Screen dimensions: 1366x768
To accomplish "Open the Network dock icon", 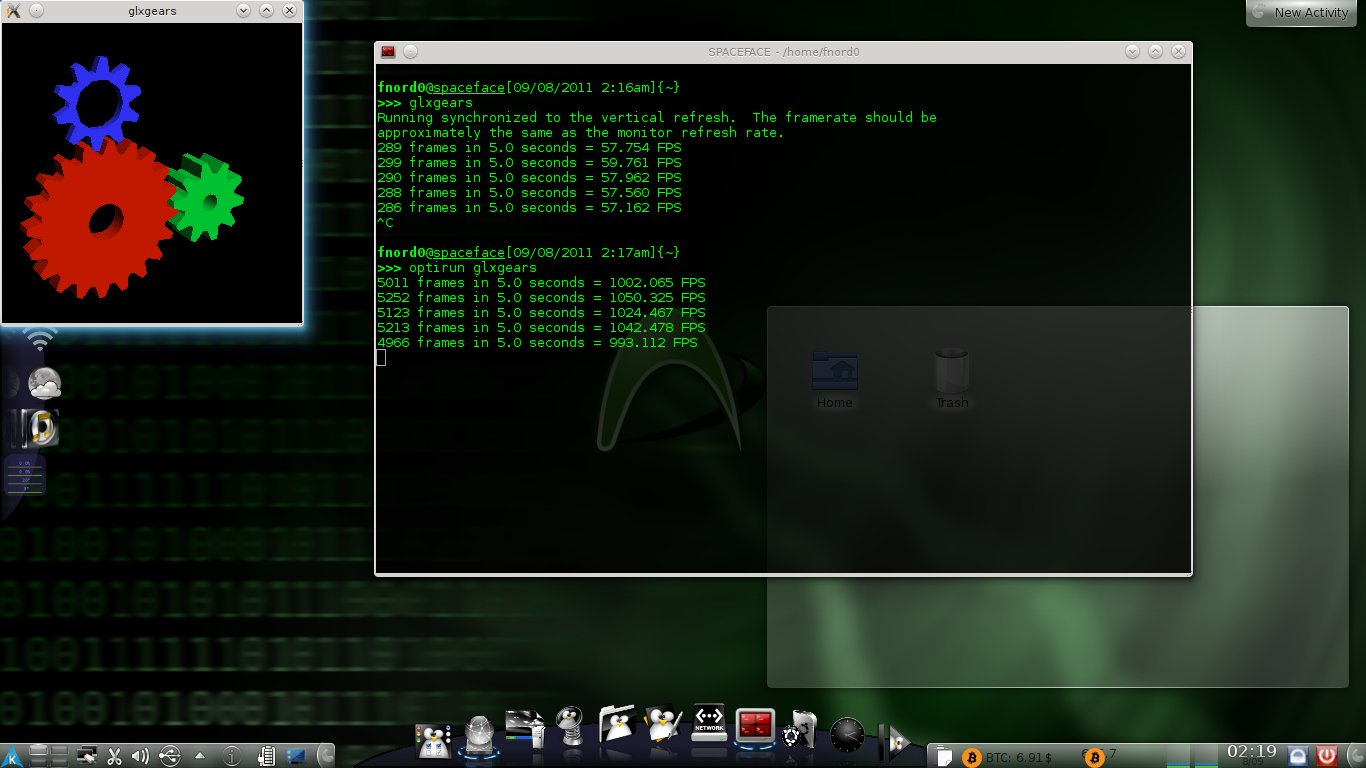I will [x=709, y=722].
